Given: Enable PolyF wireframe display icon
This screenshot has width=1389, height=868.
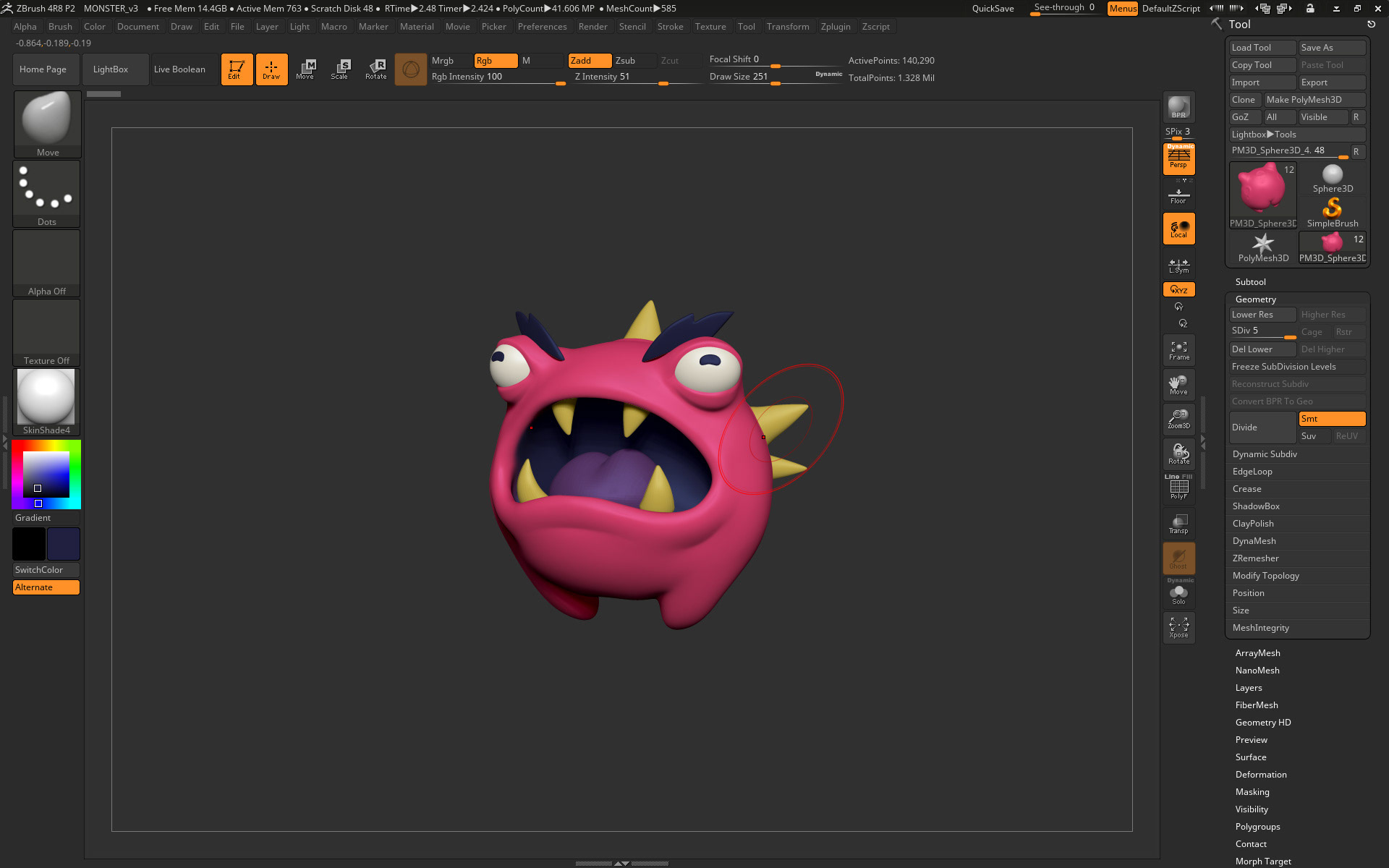Looking at the screenshot, I should click(x=1178, y=488).
